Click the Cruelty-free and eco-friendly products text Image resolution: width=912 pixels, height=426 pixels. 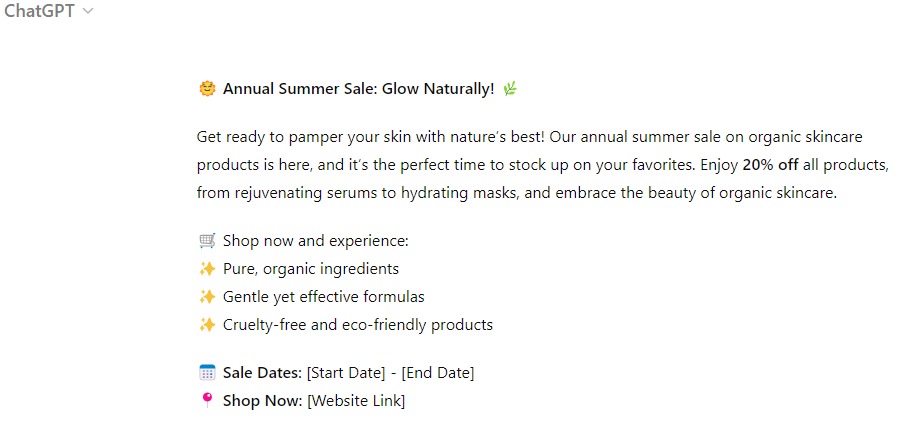(358, 324)
